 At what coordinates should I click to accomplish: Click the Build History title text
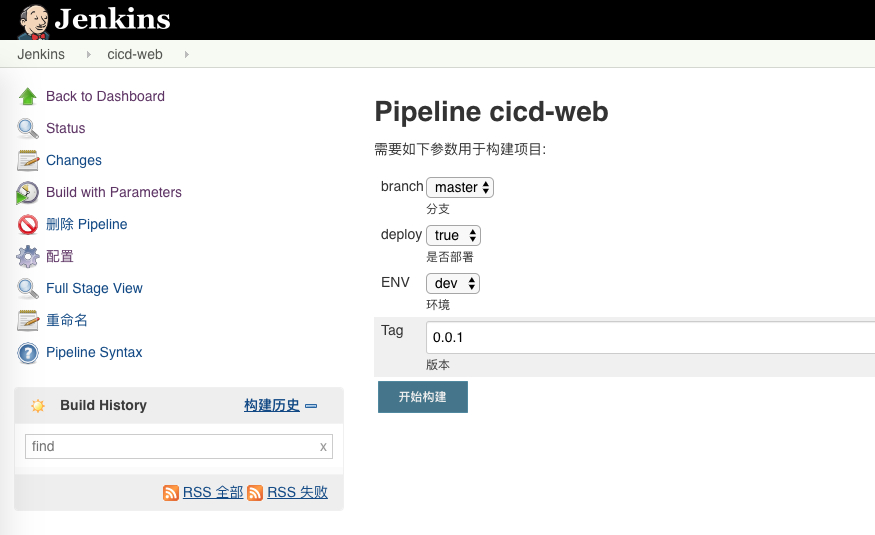click(x=103, y=405)
